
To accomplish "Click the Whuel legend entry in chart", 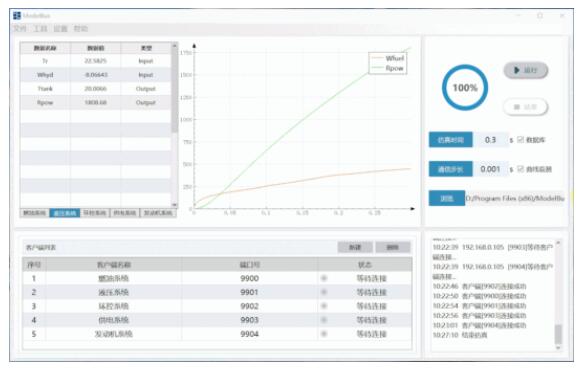I will (388, 58).
